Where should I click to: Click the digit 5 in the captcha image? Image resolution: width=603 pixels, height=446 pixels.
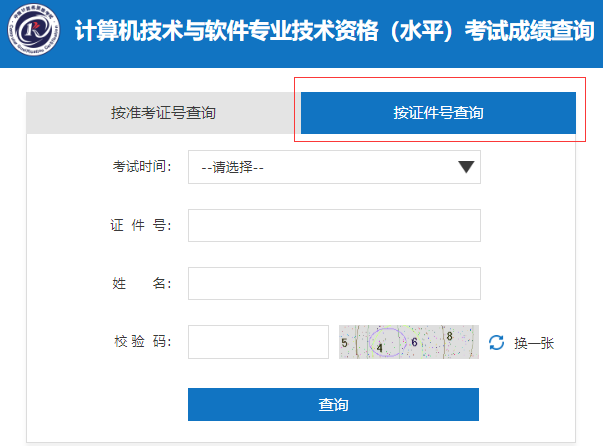(345, 343)
